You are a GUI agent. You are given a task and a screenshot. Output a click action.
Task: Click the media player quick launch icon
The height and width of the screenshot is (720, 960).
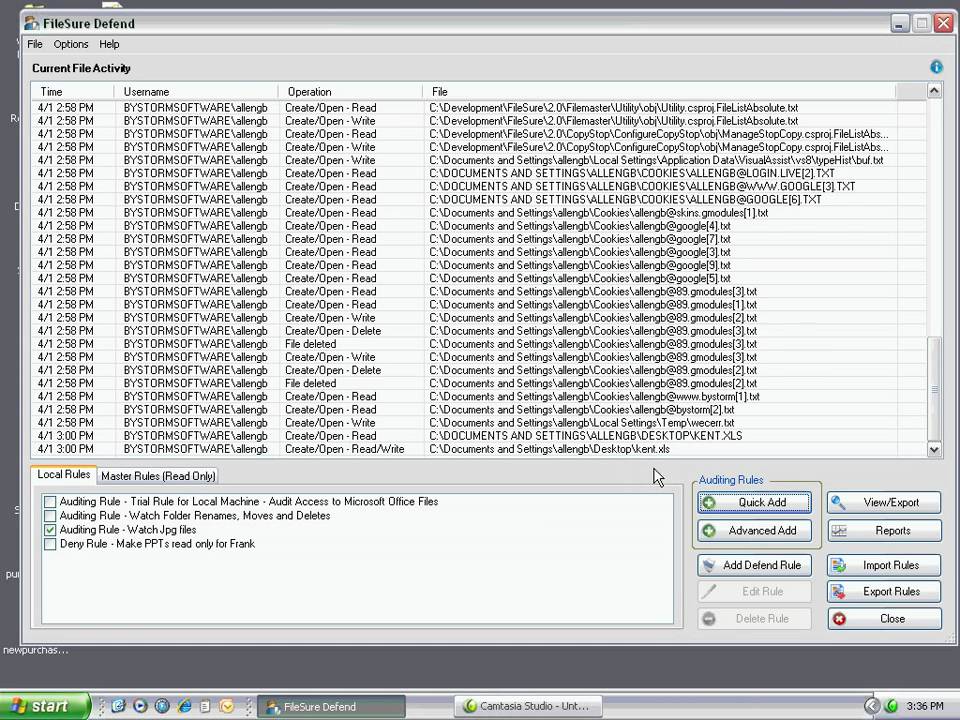point(140,706)
